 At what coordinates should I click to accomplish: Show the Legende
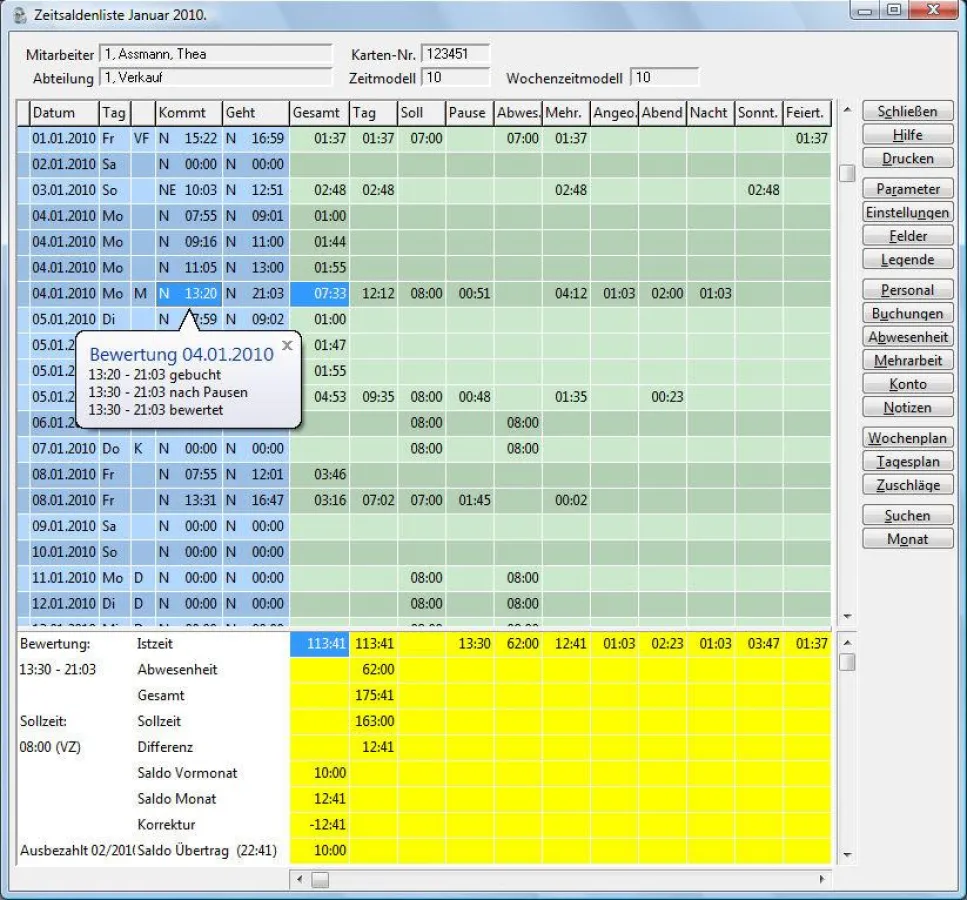[x=907, y=259]
